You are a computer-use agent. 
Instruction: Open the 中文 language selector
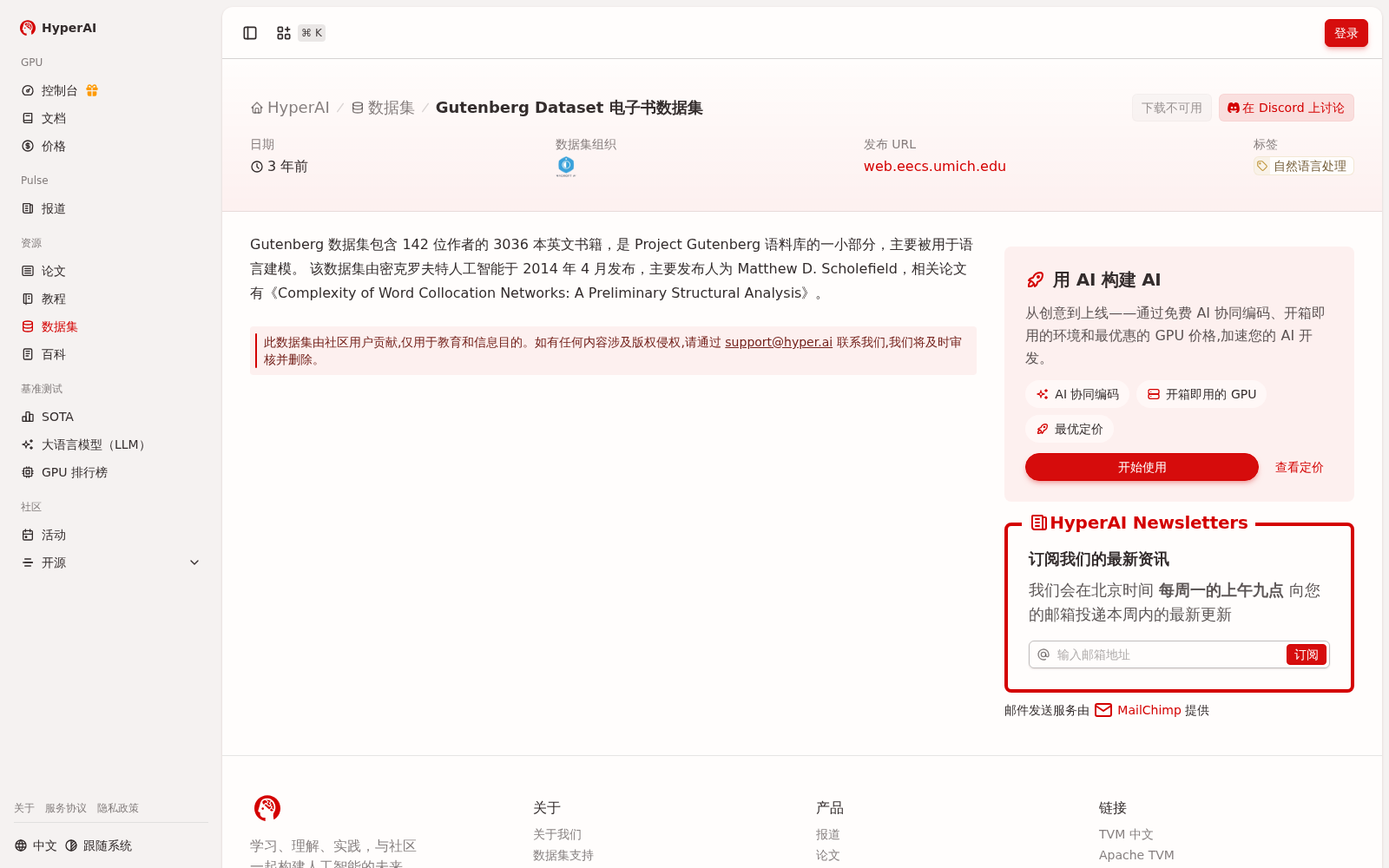pos(36,845)
